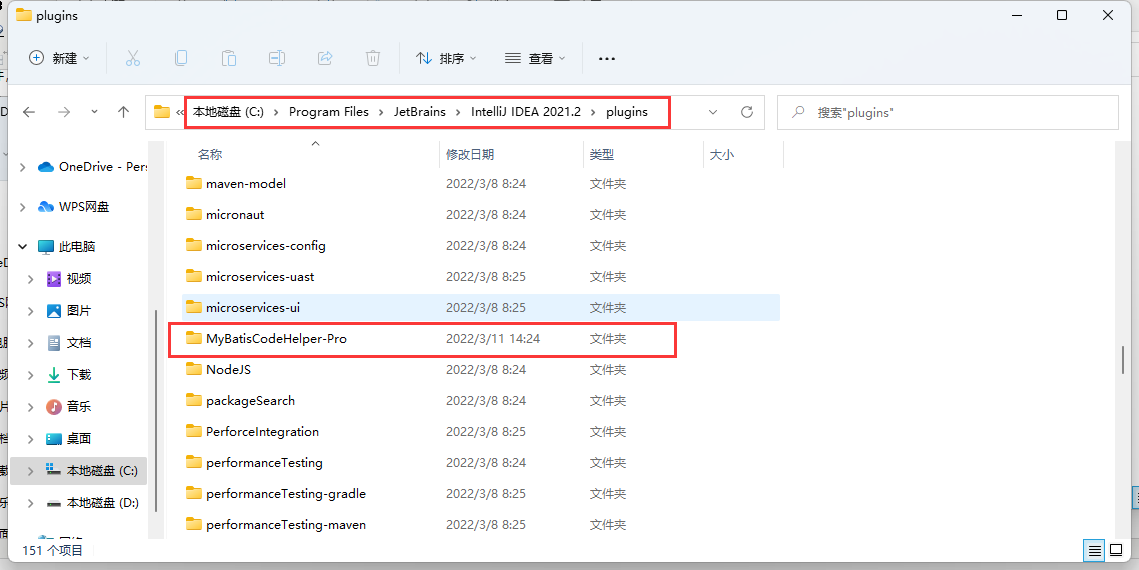This screenshot has width=1139, height=570.
Task: Click the Rename icon in toolbar
Action: click(x=277, y=58)
